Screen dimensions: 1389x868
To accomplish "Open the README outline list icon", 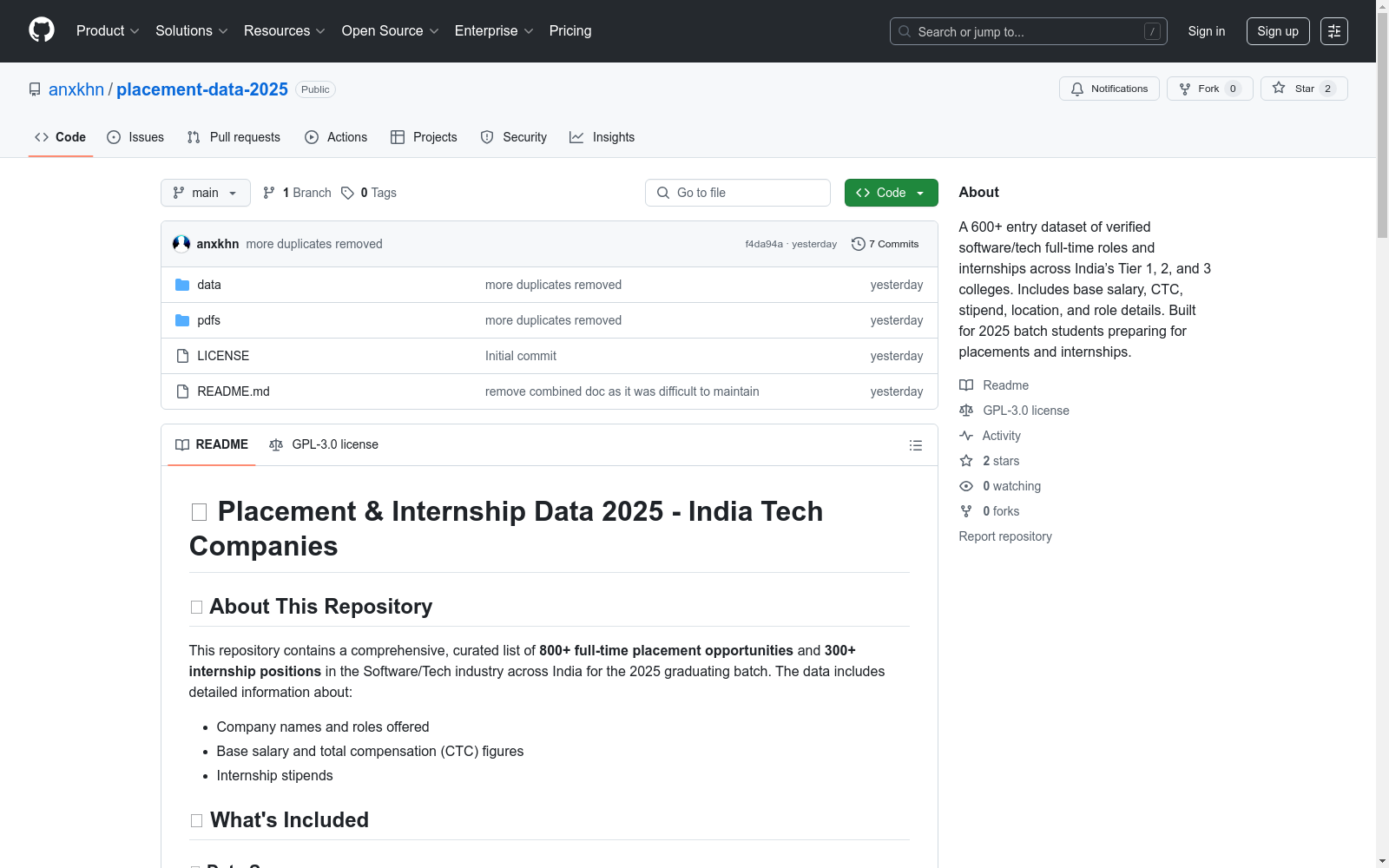I will (x=915, y=445).
